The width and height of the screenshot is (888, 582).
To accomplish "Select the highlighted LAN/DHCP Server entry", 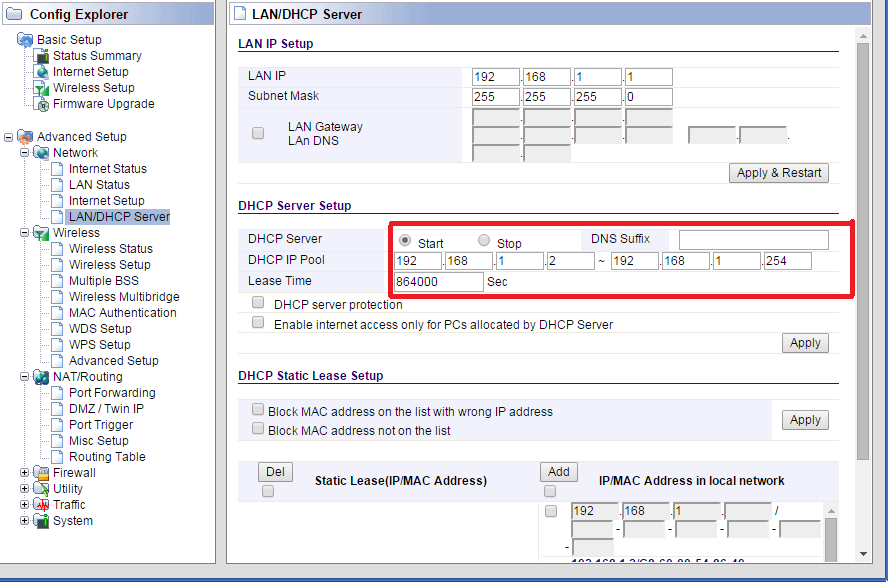I will [118, 217].
